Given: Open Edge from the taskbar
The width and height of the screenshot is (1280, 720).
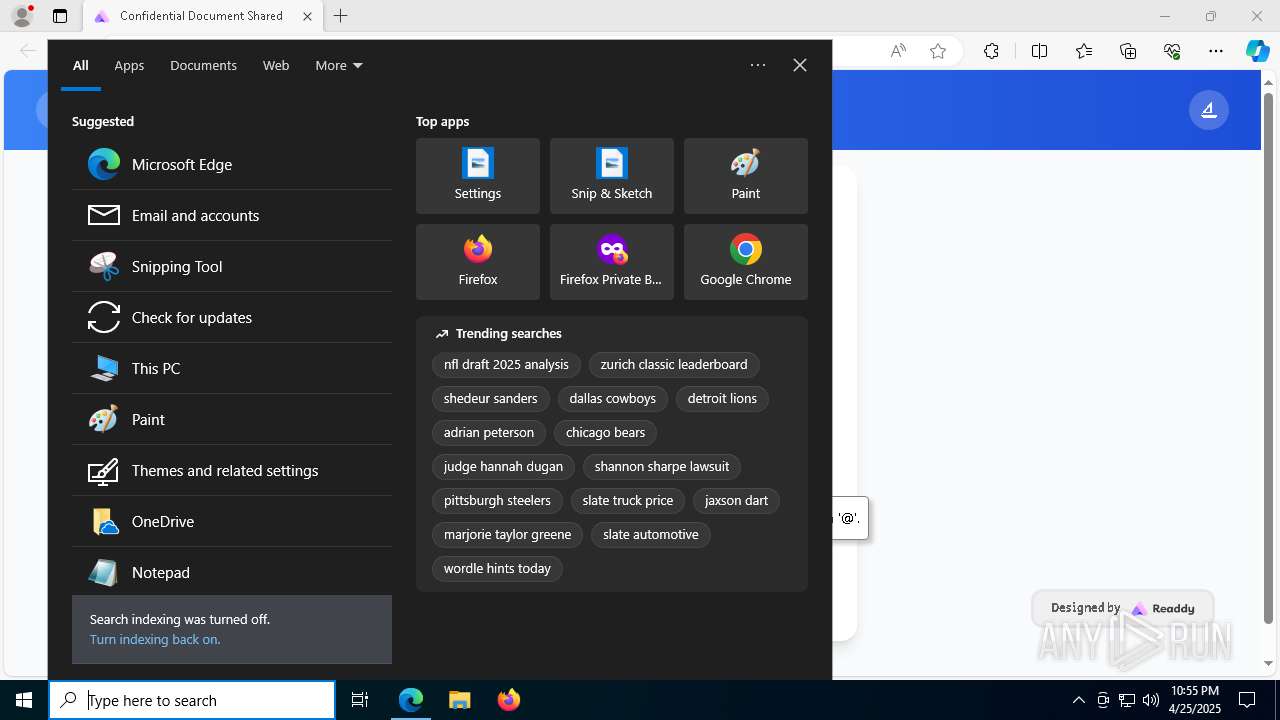Looking at the screenshot, I should (x=411, y=700).
